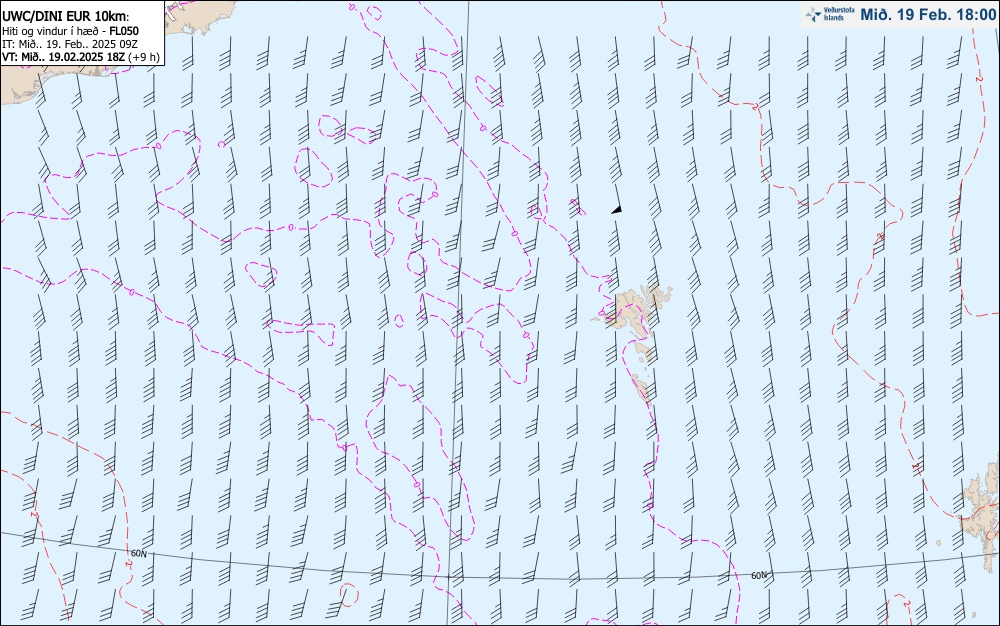Click the 'IT: Mið.. 19. Feb.. 2025 09Z' line

[70, 43]
